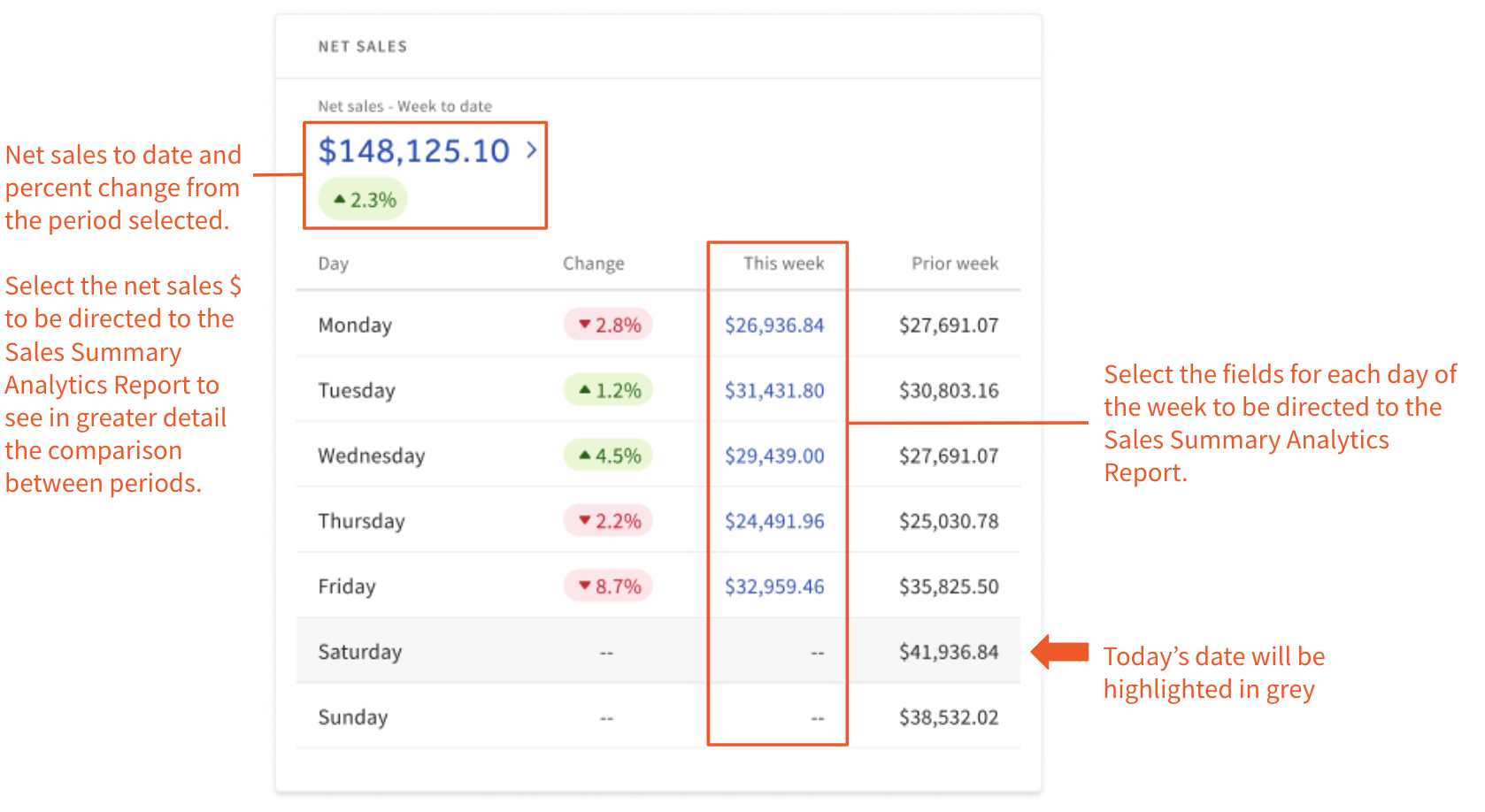Click the red down arrow beside Monday's 2.8%
Image resolution: width=1485 pixels, height=812 pixels.
click(x=584, y=324)
